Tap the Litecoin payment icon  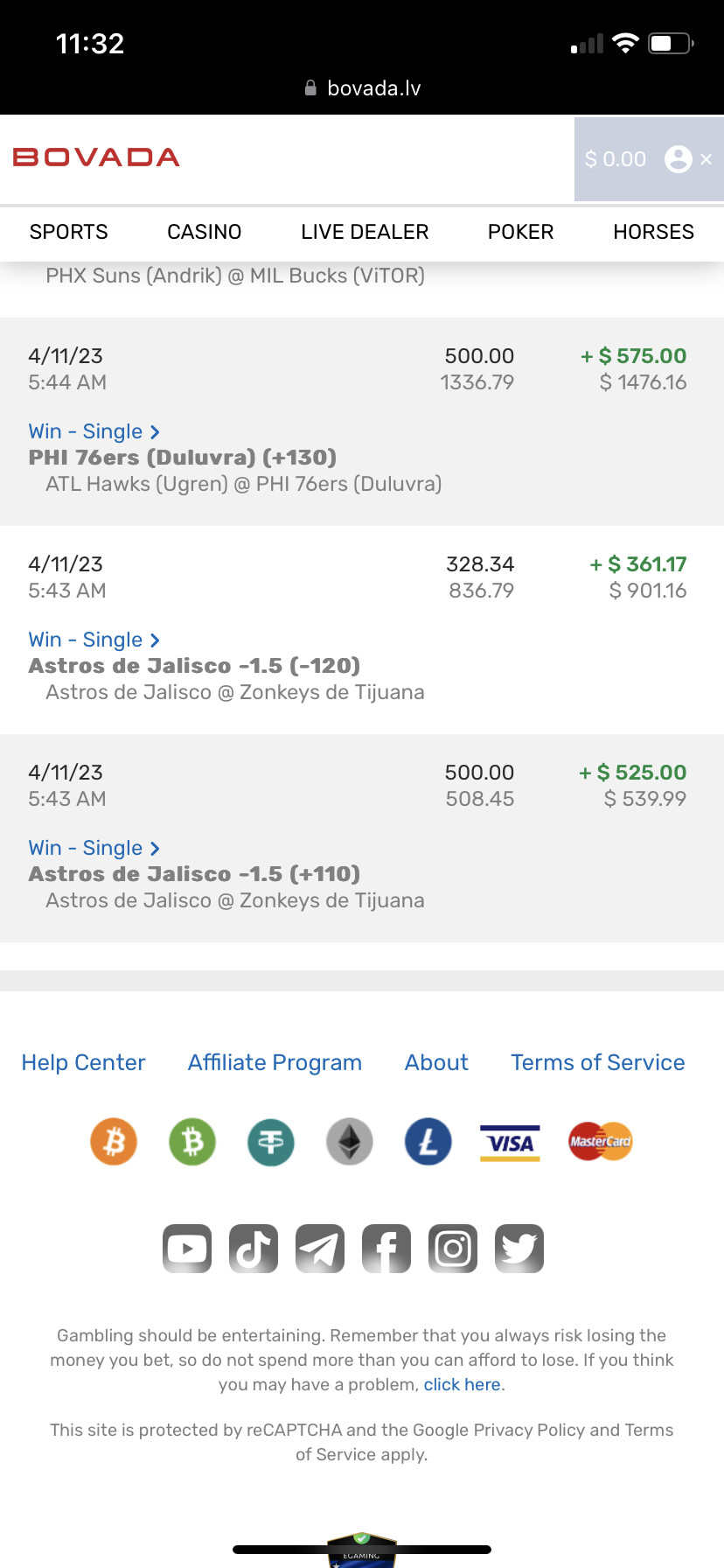tap(428, 1142)
